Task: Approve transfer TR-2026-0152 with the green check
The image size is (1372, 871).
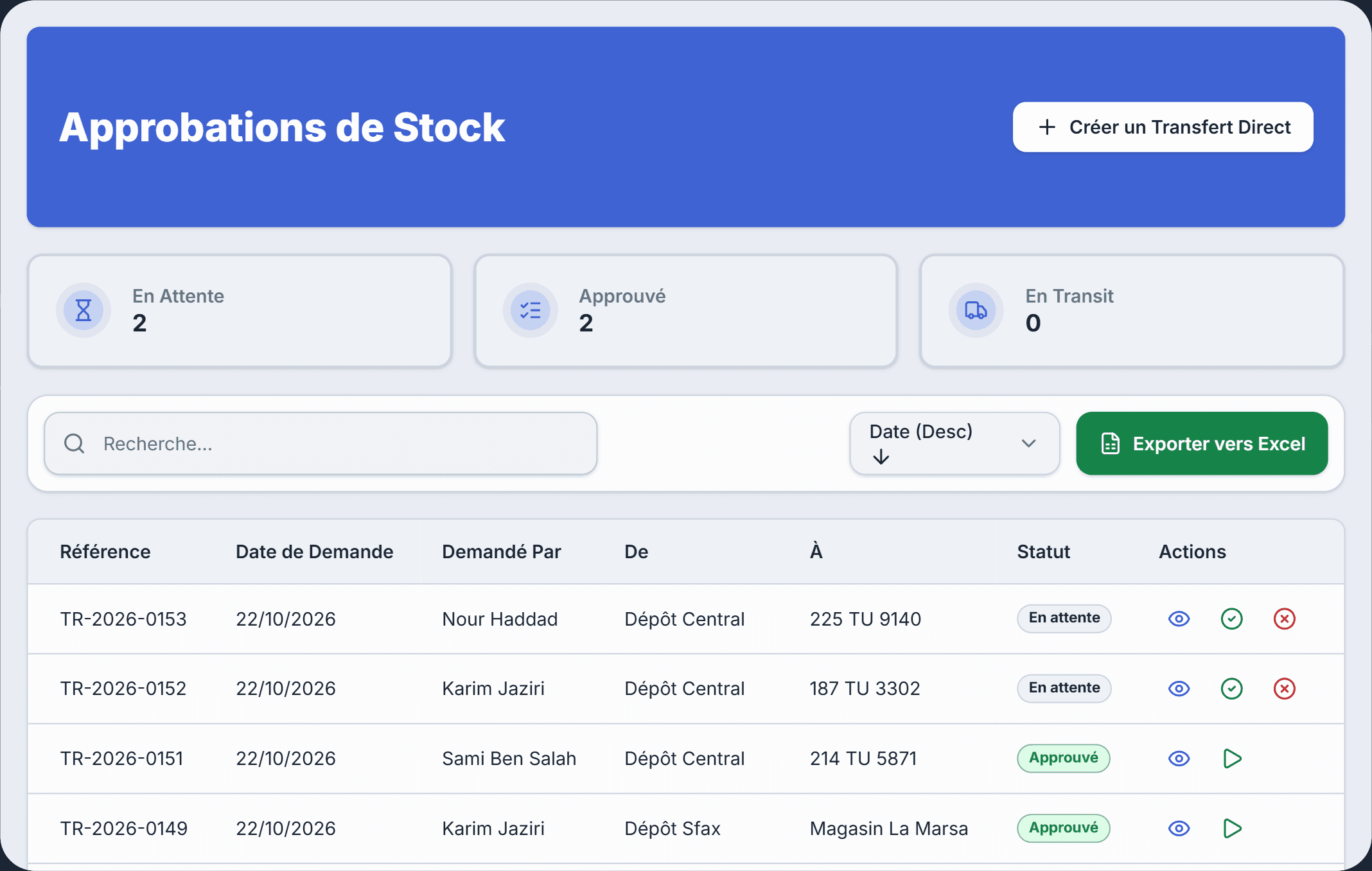Action: coord(1231,689)
